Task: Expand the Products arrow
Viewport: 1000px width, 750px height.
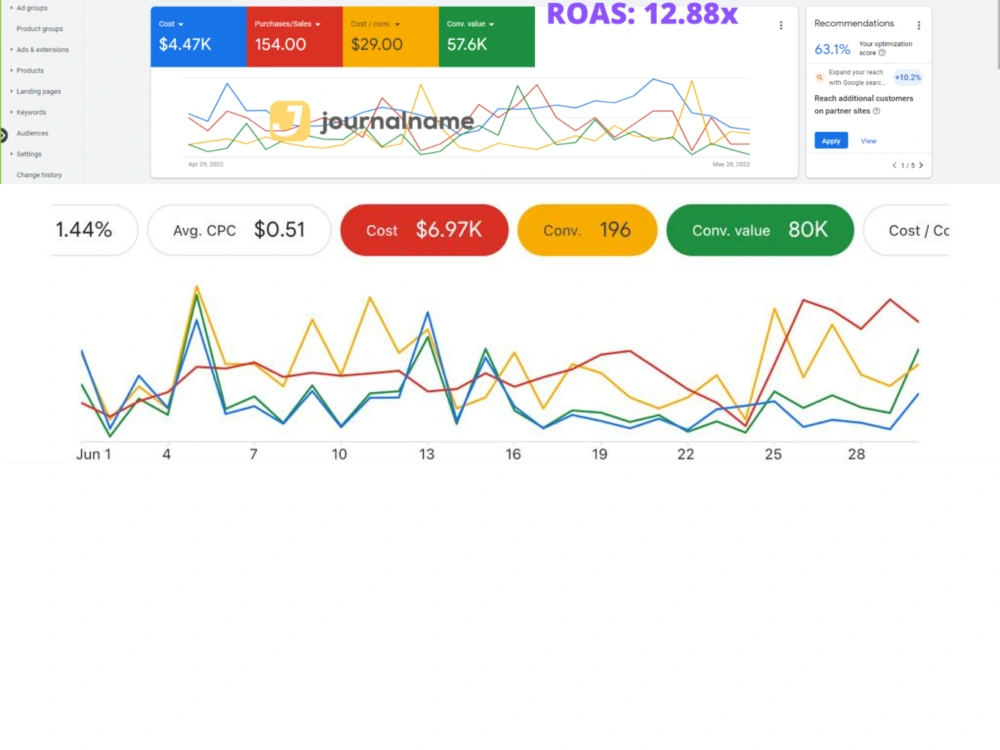Action: coord(11,70)
